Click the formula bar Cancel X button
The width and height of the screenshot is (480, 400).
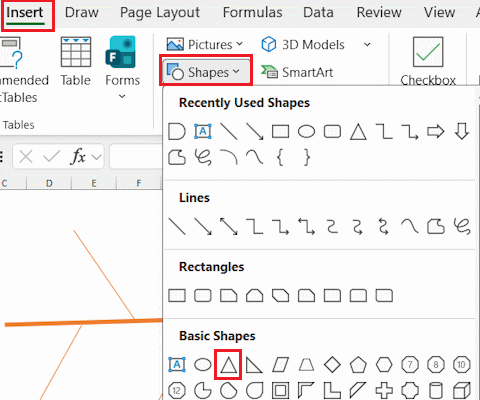(x=26, y=156)
